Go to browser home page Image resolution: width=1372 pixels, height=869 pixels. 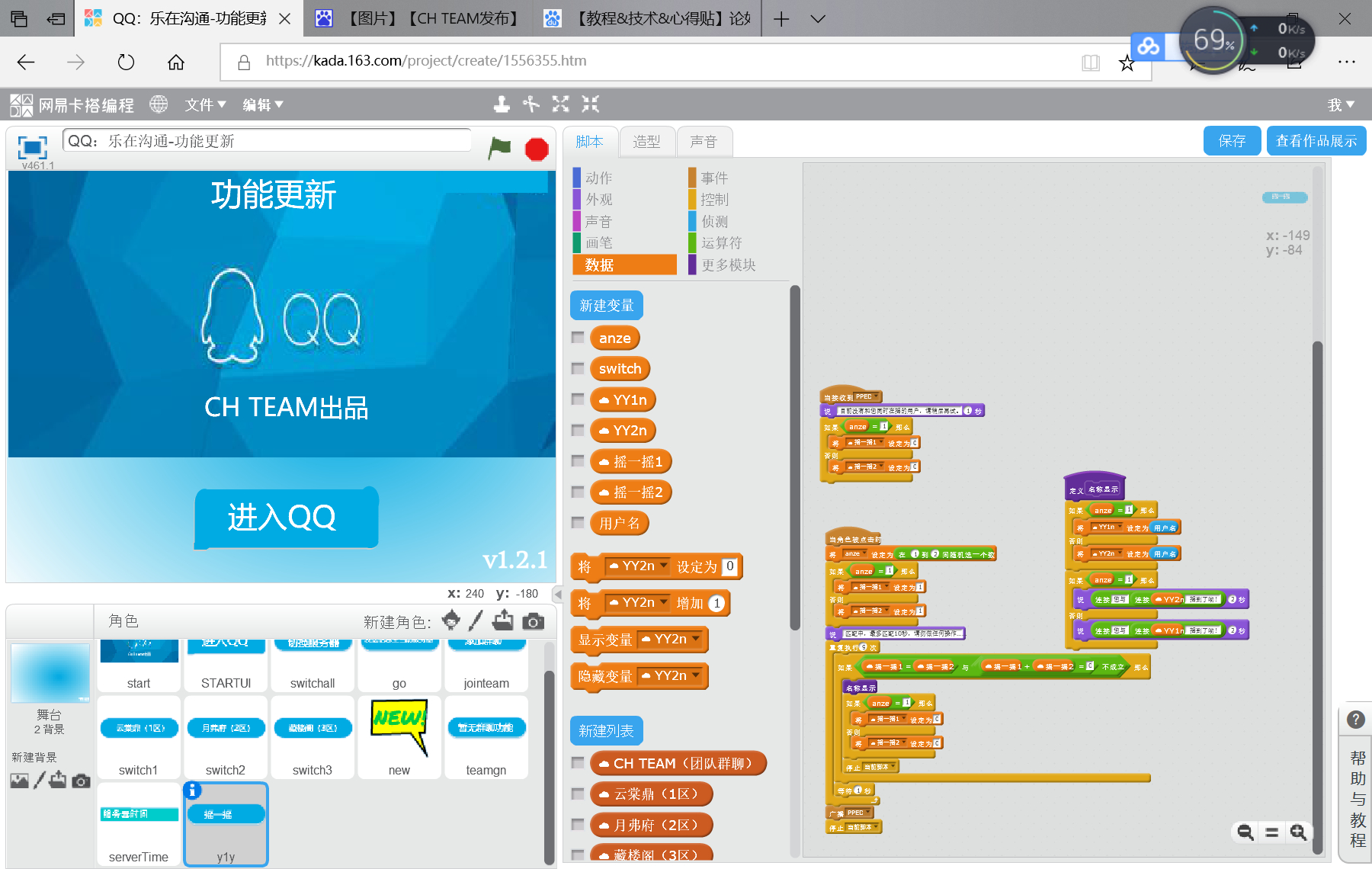(176, 62)
